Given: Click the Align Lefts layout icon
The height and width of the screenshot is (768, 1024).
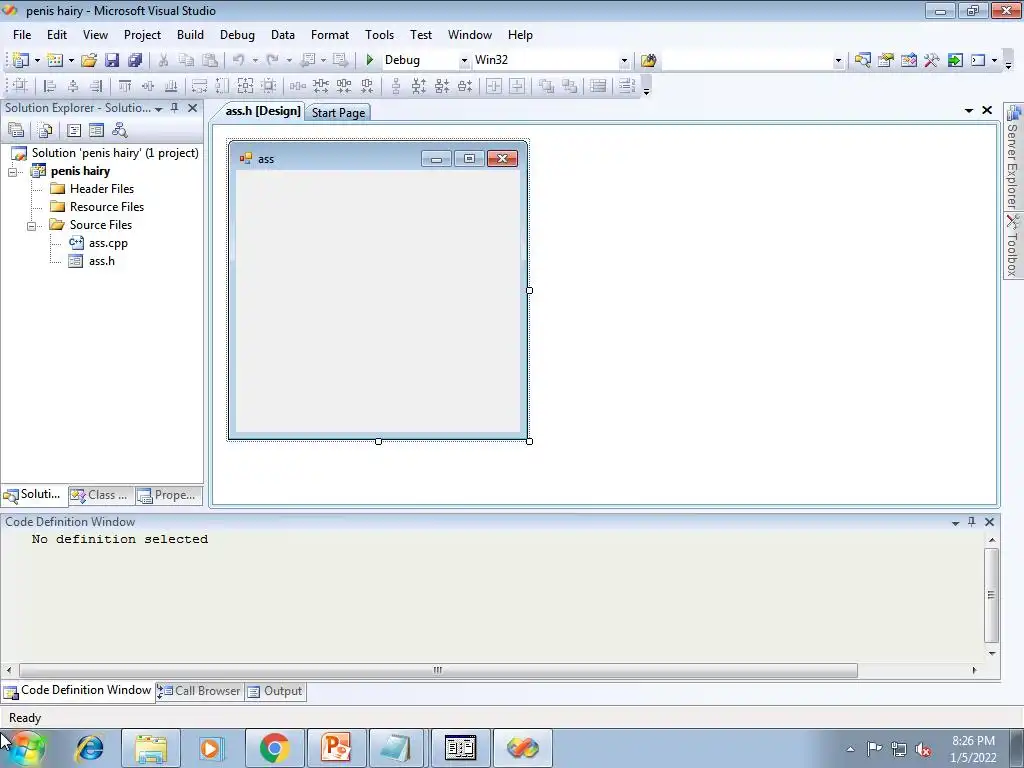Looking at the screenshot, I should pos(50,86).
